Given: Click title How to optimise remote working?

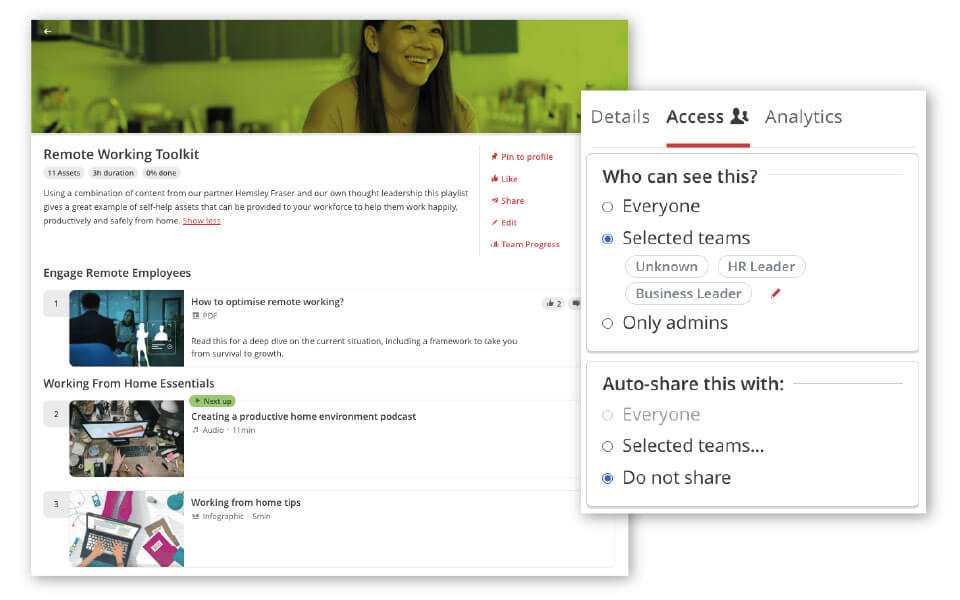Looking at the screenshot, I should pyautogui.click(x=268, y=302).
